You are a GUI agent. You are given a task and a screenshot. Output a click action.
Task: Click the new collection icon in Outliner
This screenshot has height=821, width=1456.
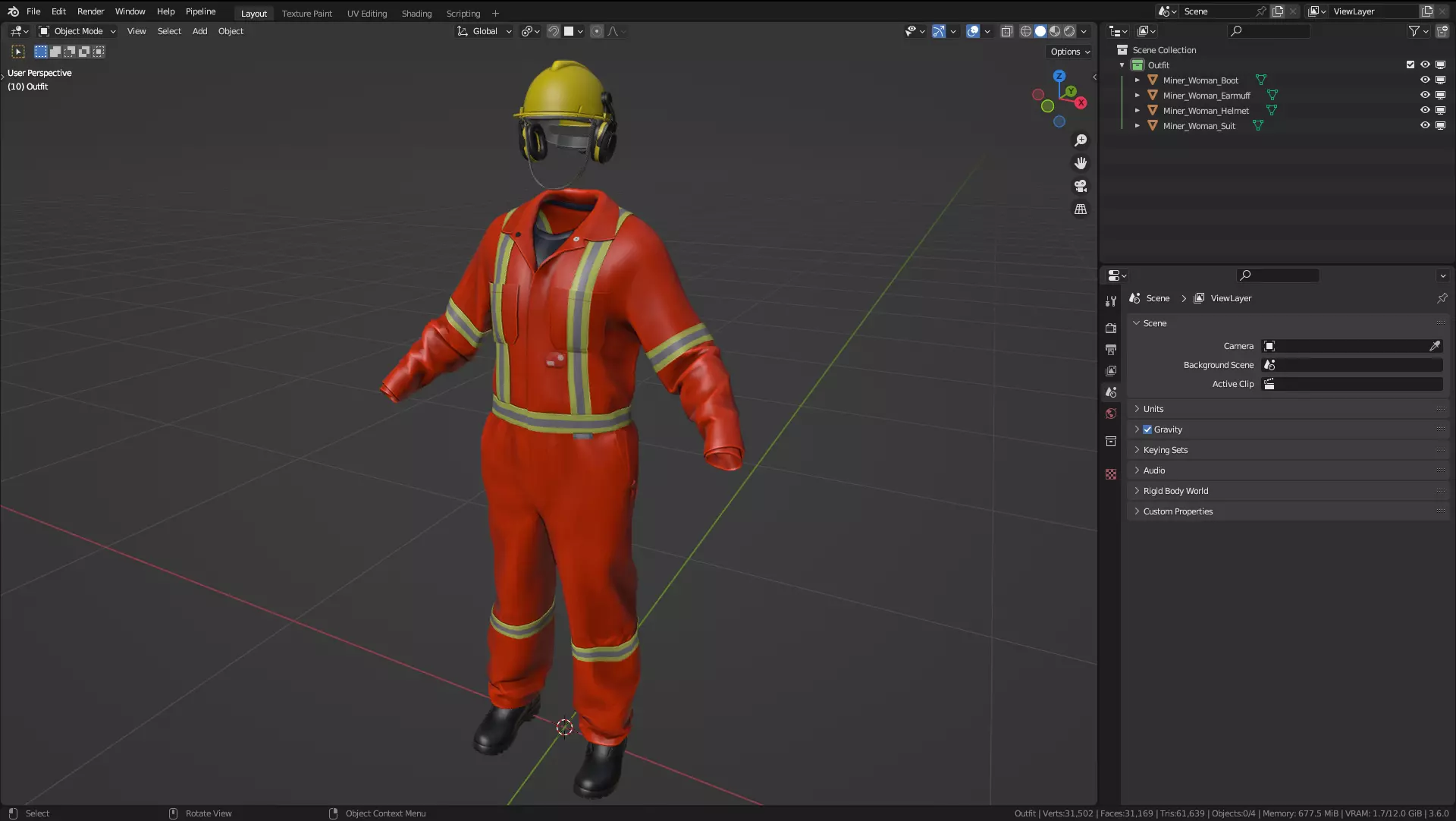(x=1442, y=31)
